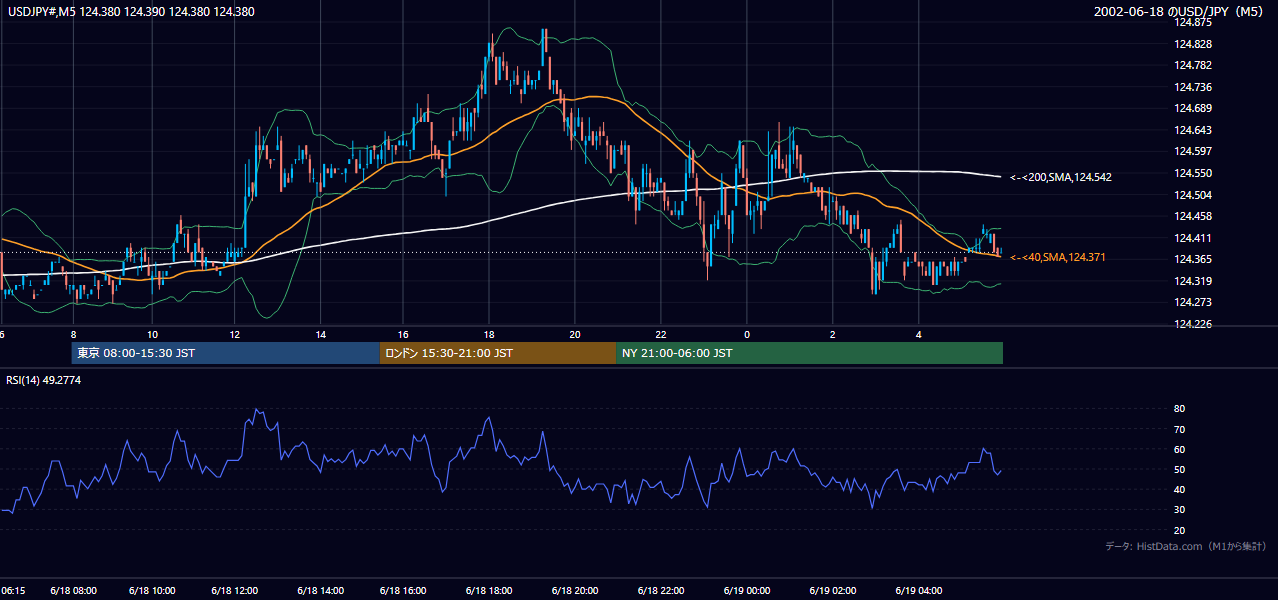
Task: Click the London 15:30-21:00 JST session bar
Action: (498, 353)
